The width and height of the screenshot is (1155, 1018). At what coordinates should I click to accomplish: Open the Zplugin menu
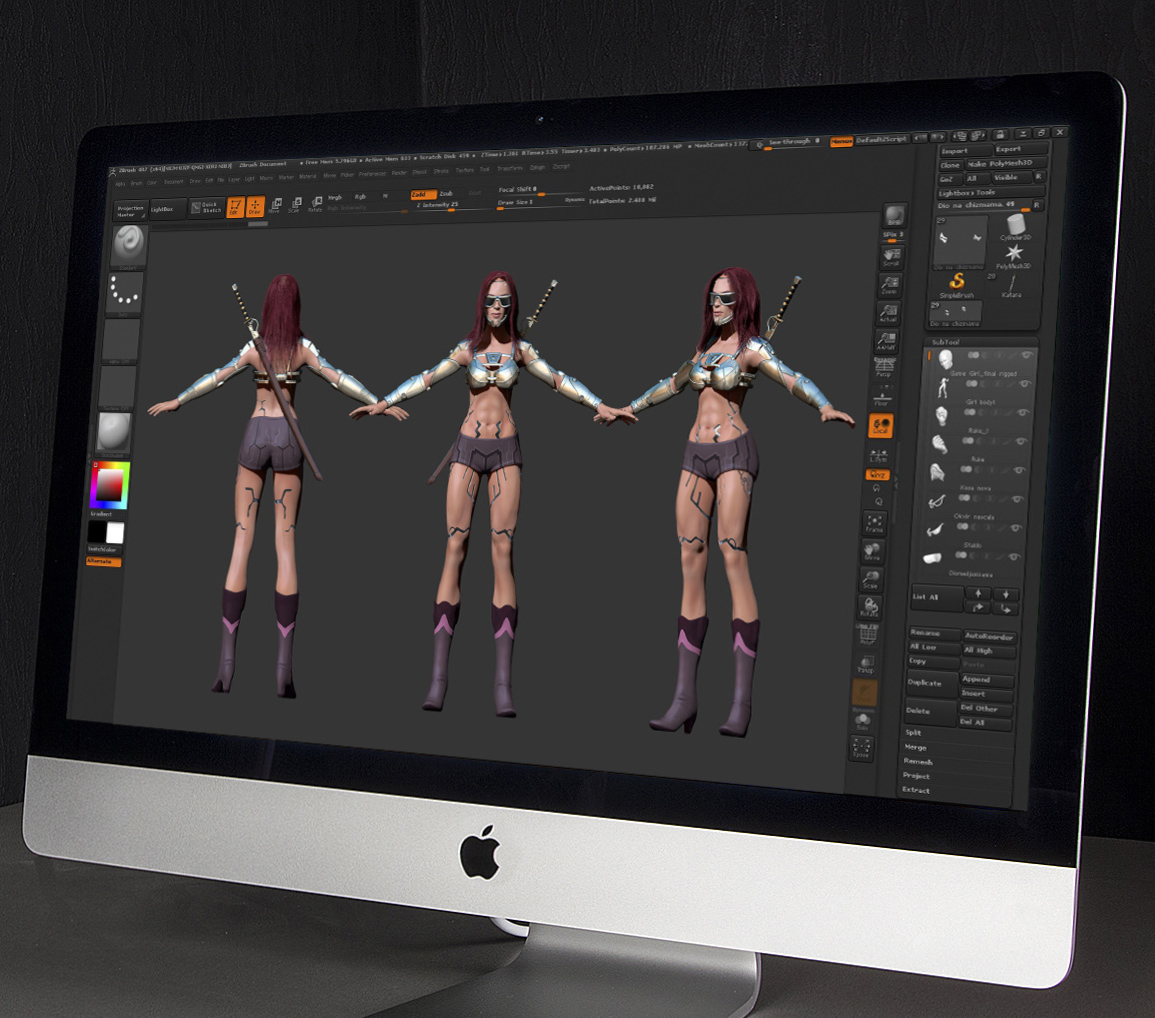[538, 167]
